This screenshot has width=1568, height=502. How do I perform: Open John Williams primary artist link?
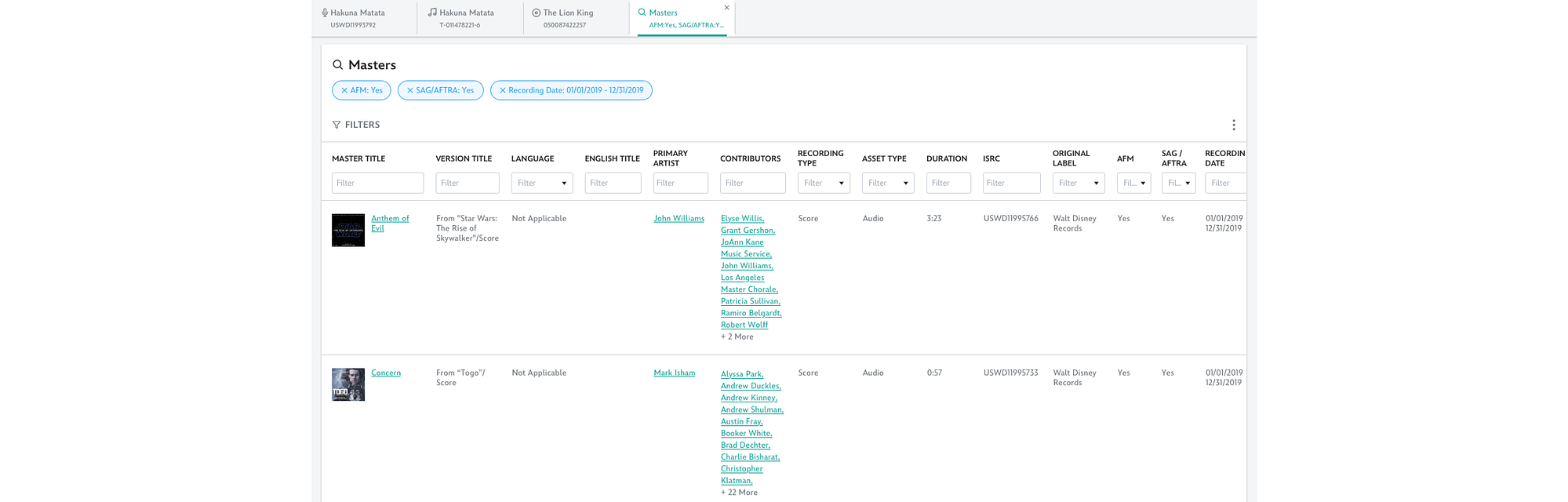point(679,219)
